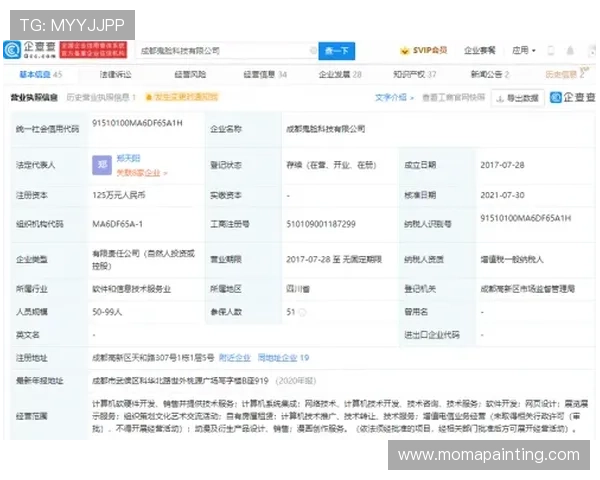
Task: Select registration number 510109001187299
Action: (321, 224)
